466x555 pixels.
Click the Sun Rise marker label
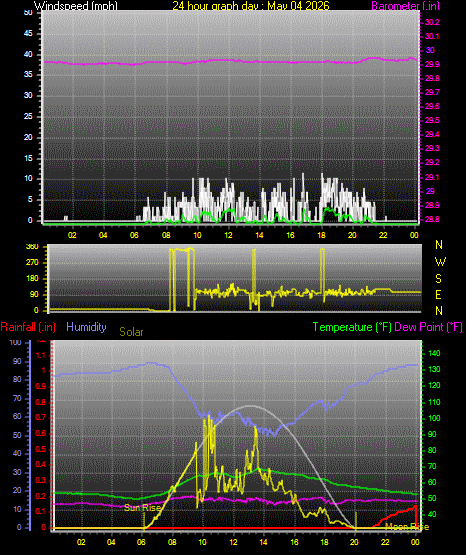pos(142,508)
